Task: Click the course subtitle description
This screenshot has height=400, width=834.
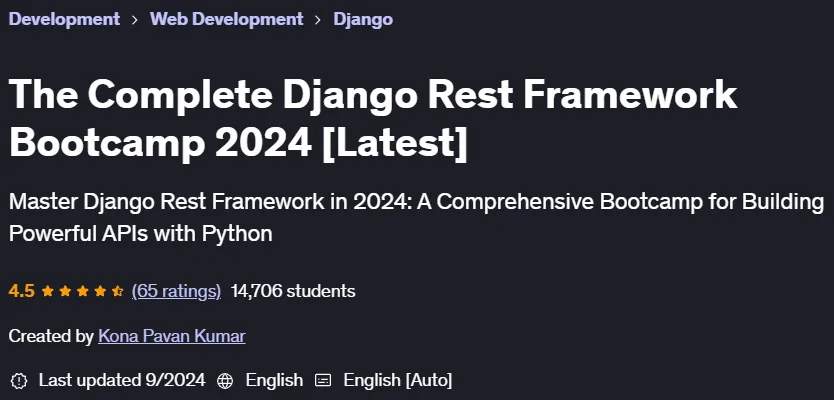Action: pos(416,218)
